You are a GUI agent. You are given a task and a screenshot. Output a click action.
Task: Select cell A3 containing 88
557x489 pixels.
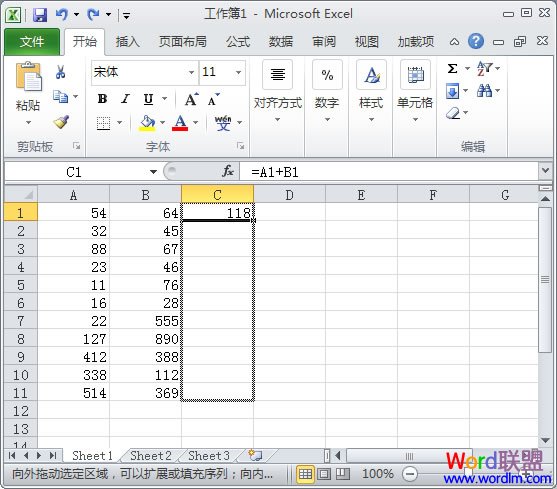coord(74,249)
